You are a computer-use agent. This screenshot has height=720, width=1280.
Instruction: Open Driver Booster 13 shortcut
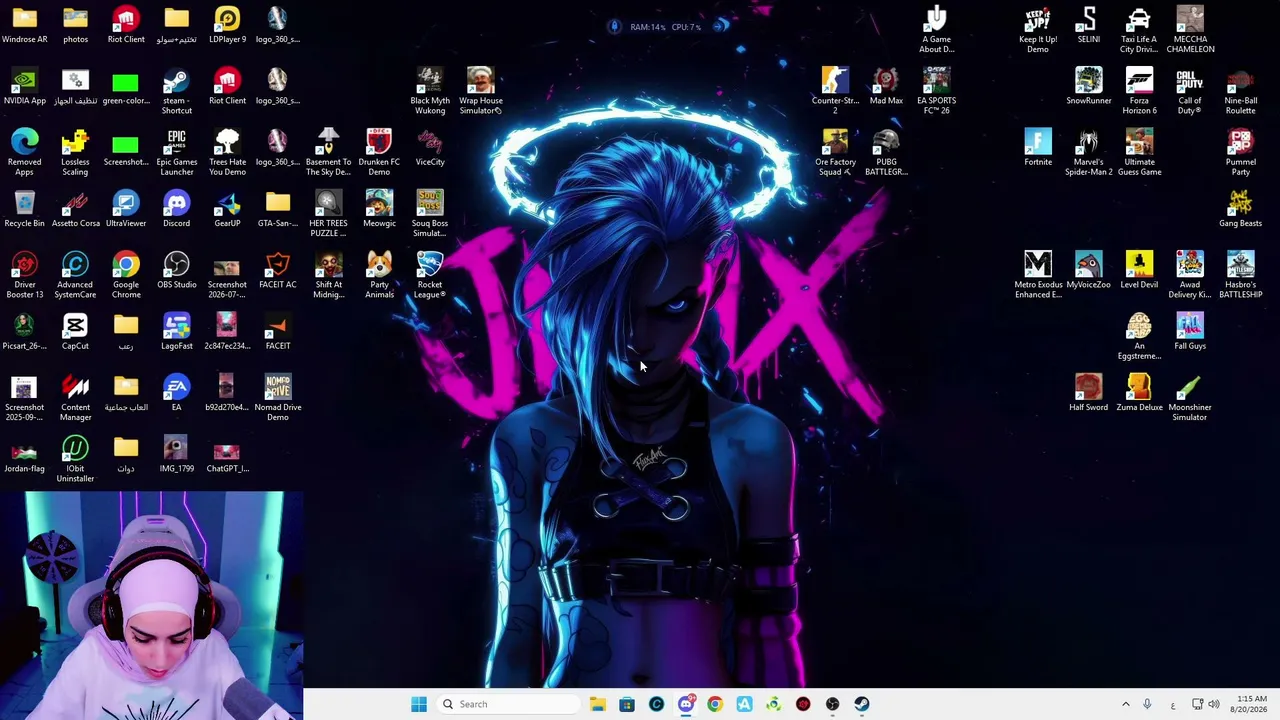pyautogui.click(x=25, y=275)
